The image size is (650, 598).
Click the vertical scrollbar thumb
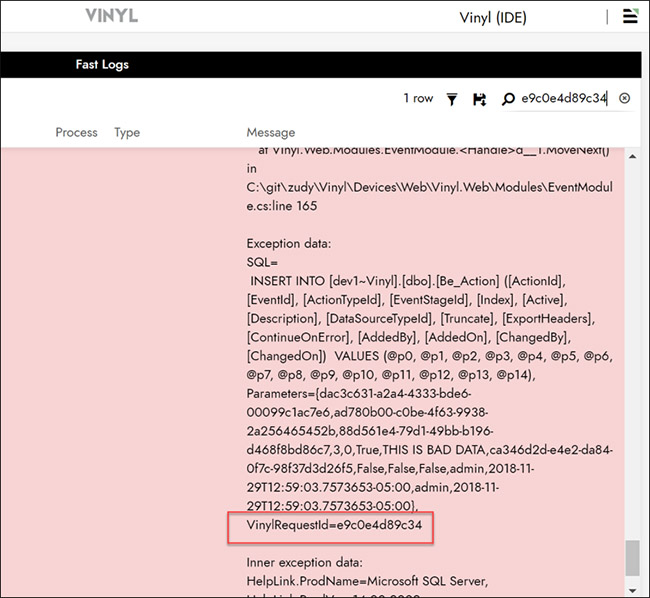631,558
